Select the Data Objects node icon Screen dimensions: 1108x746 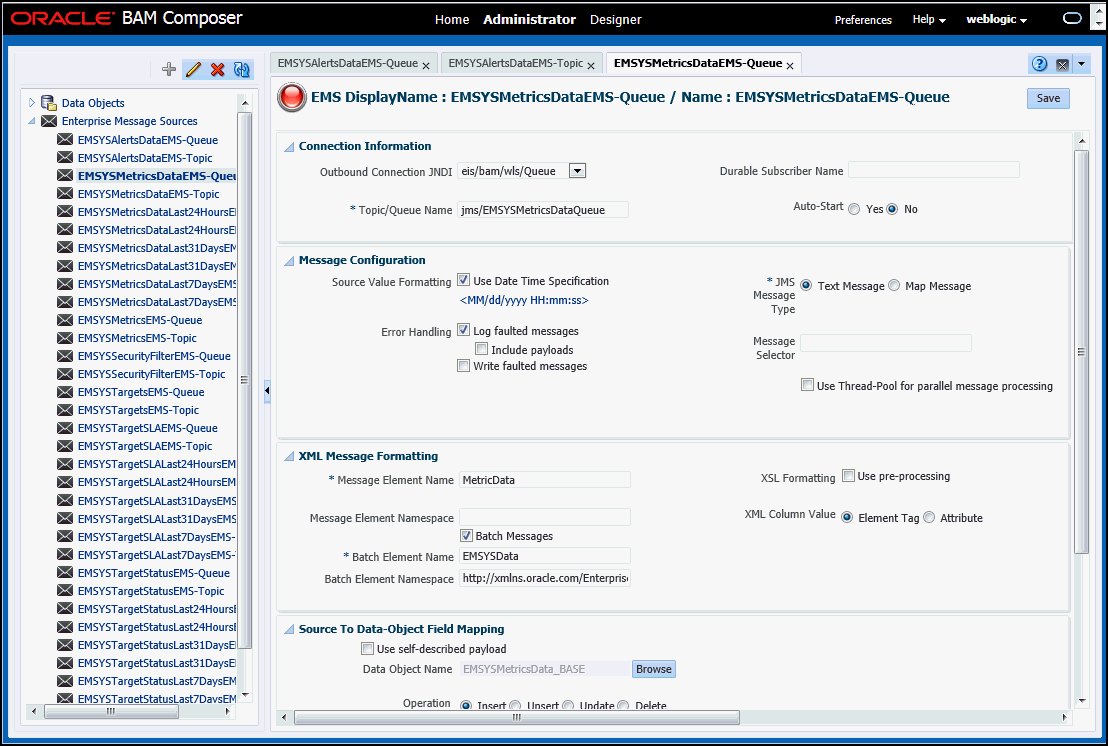(x=48, y=104)
